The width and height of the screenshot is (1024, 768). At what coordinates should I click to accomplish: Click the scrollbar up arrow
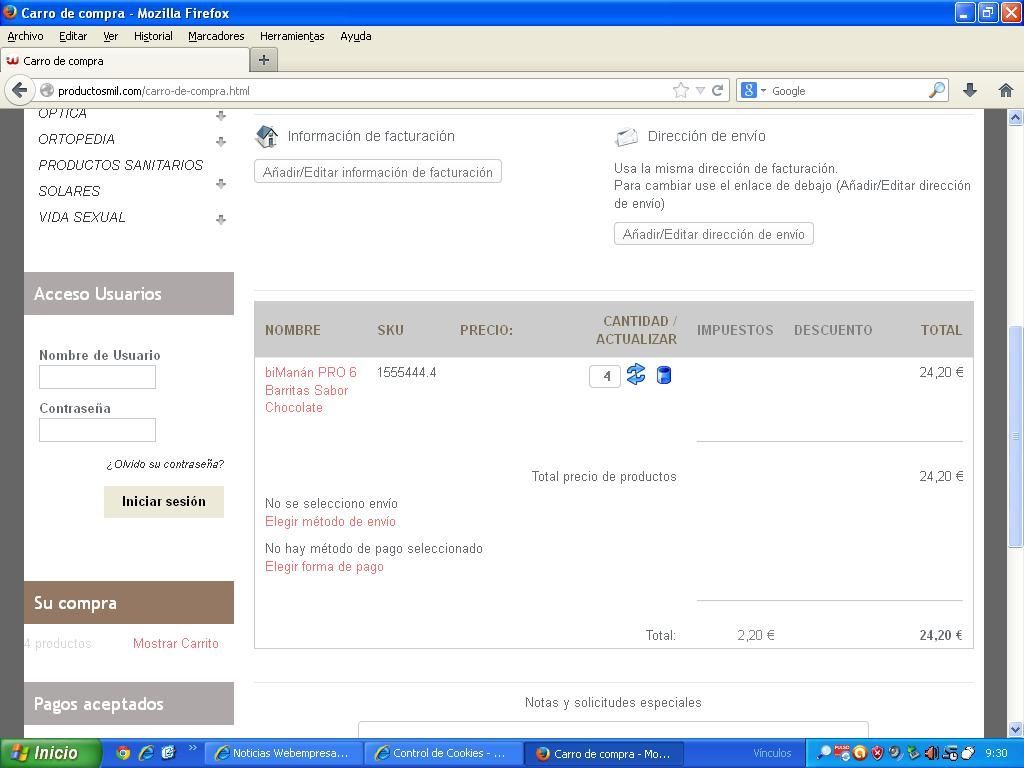click(x=1015, y=118)
